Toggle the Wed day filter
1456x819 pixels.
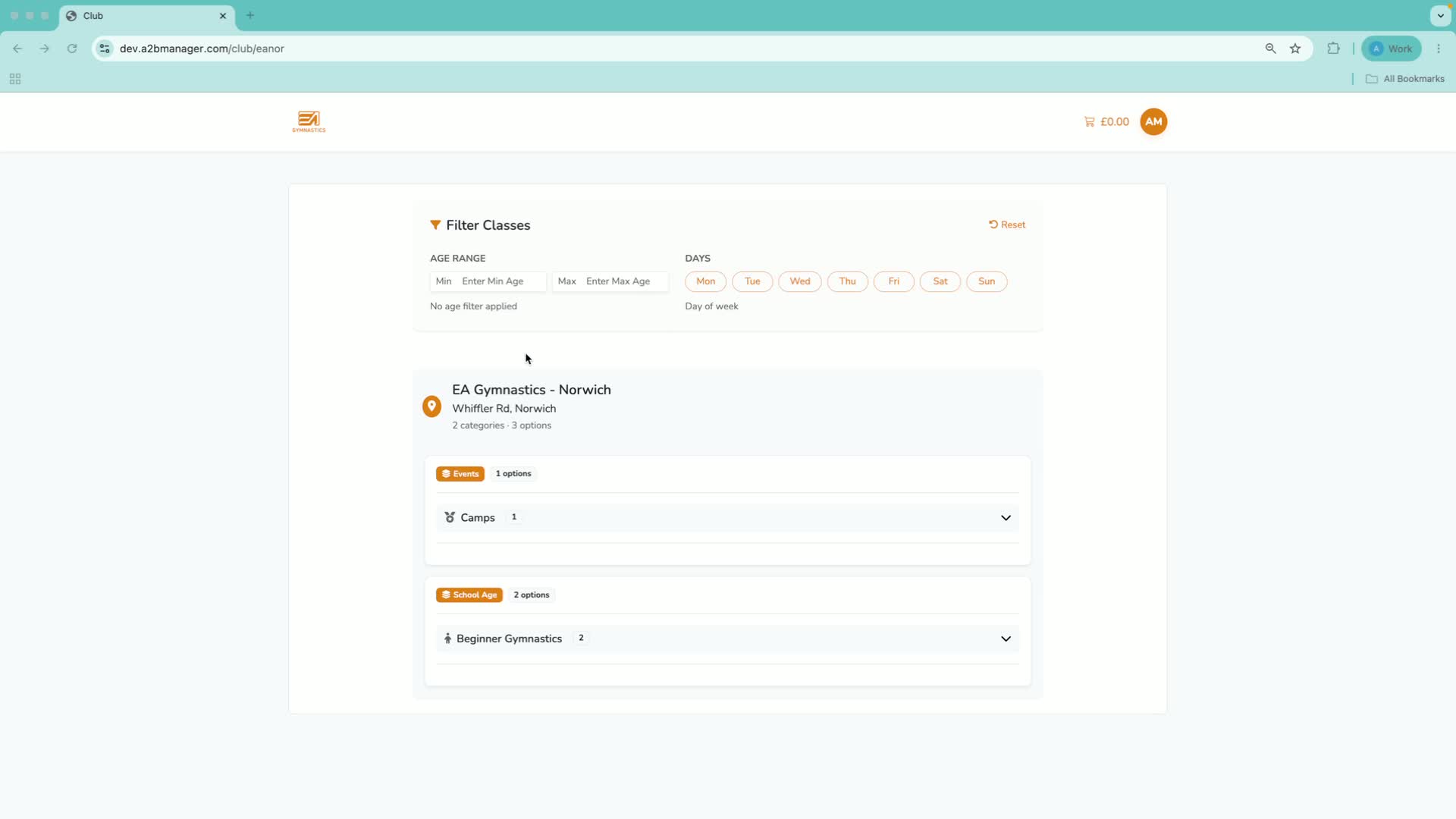tap(799, 281)
